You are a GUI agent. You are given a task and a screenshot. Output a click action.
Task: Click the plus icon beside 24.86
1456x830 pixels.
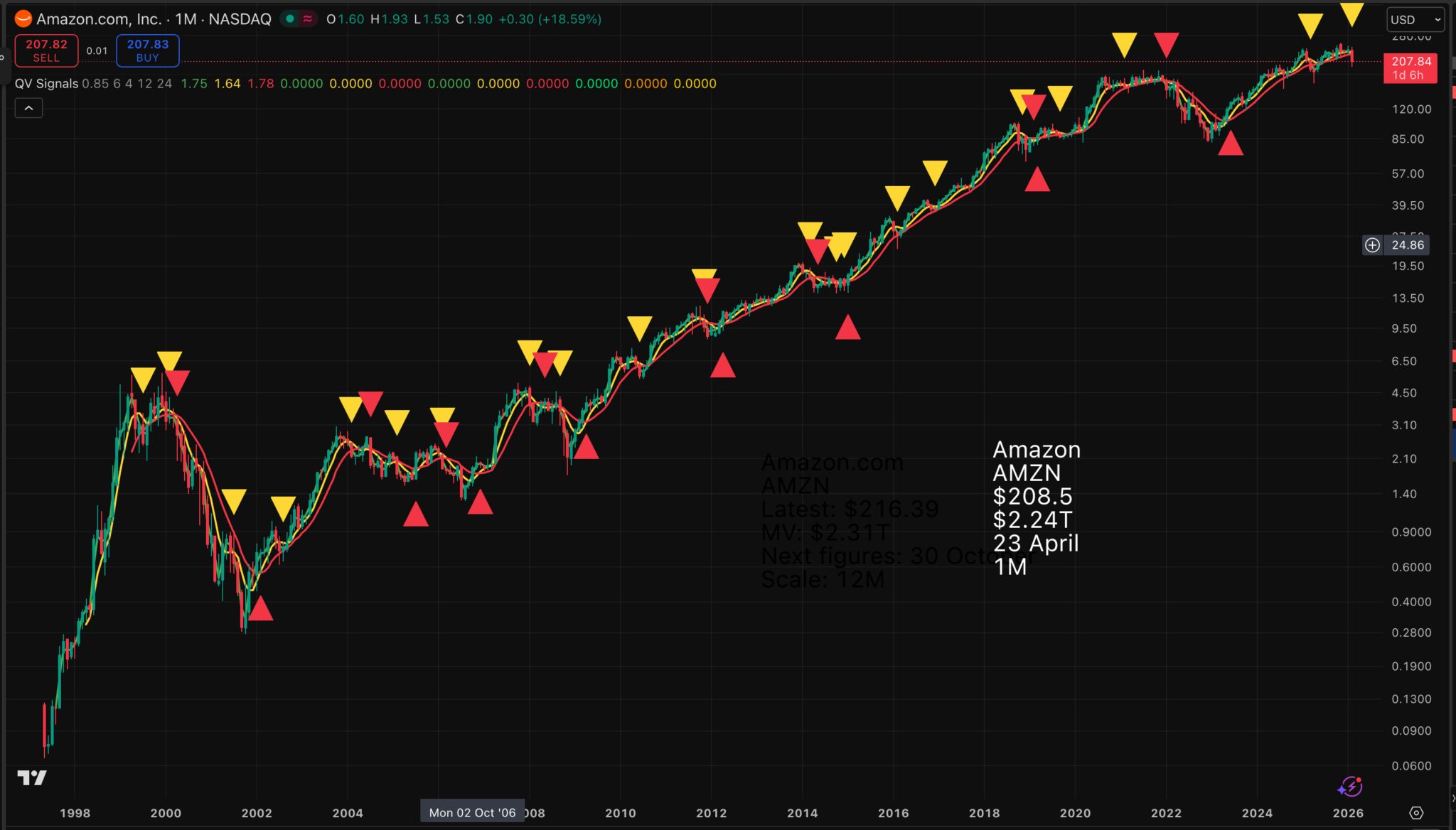click(x=1372, y=245)
